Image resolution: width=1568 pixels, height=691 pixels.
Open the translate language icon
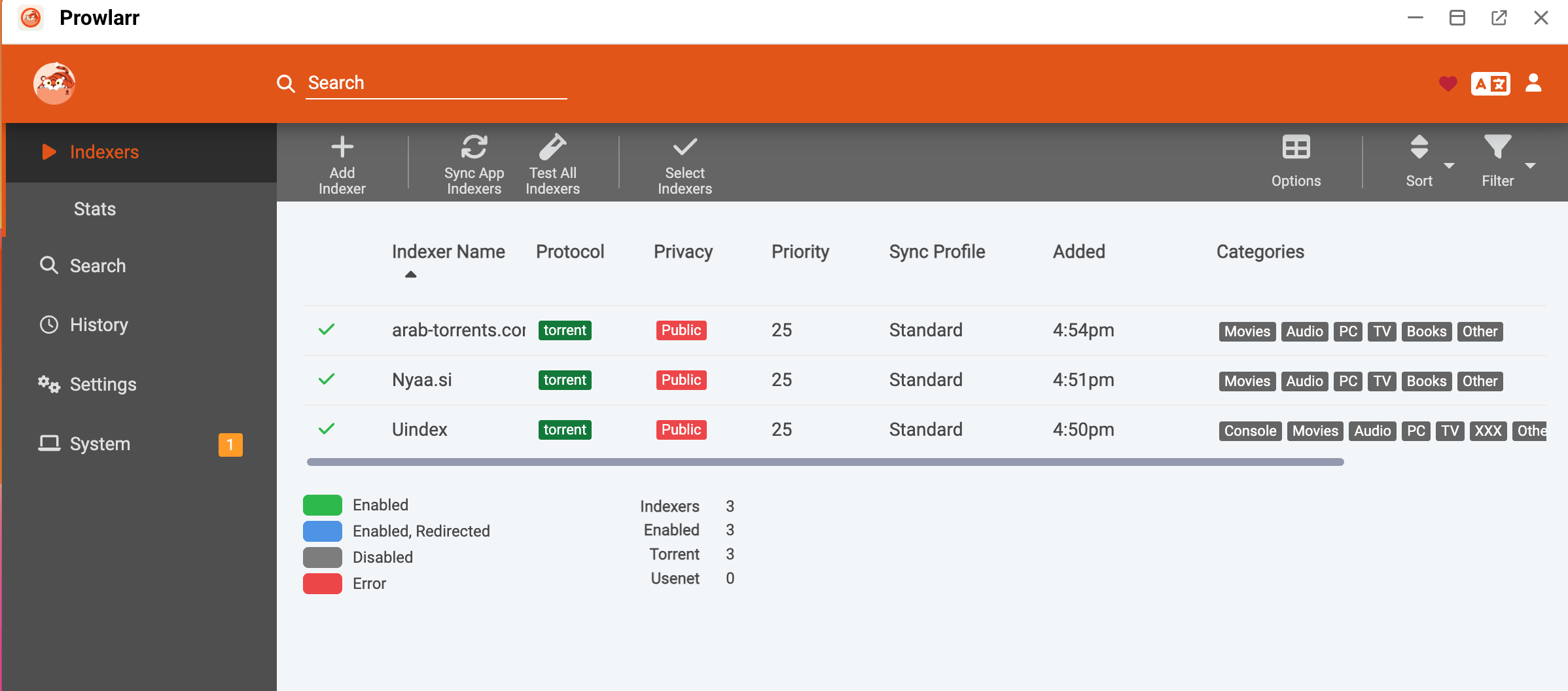[1490, 84]
